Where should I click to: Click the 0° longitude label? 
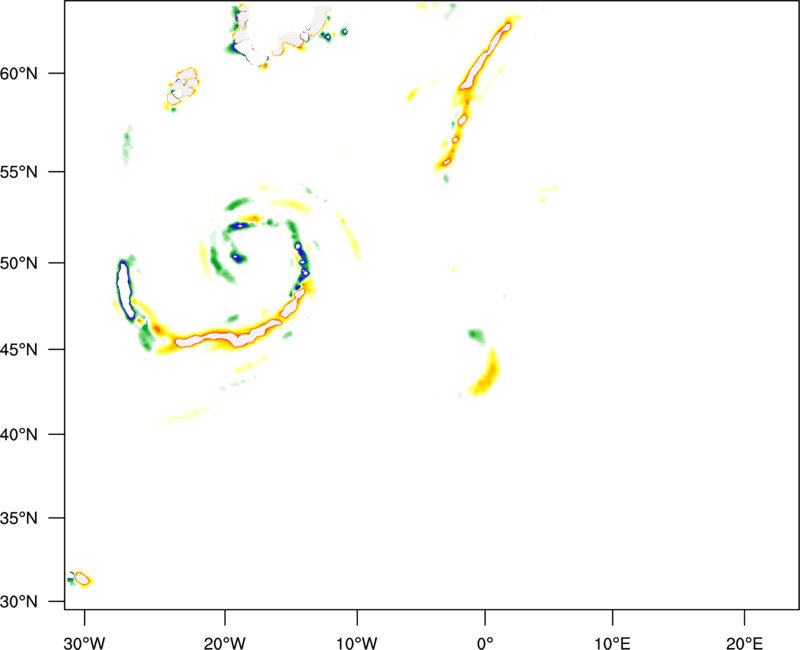tap(485, 643)
